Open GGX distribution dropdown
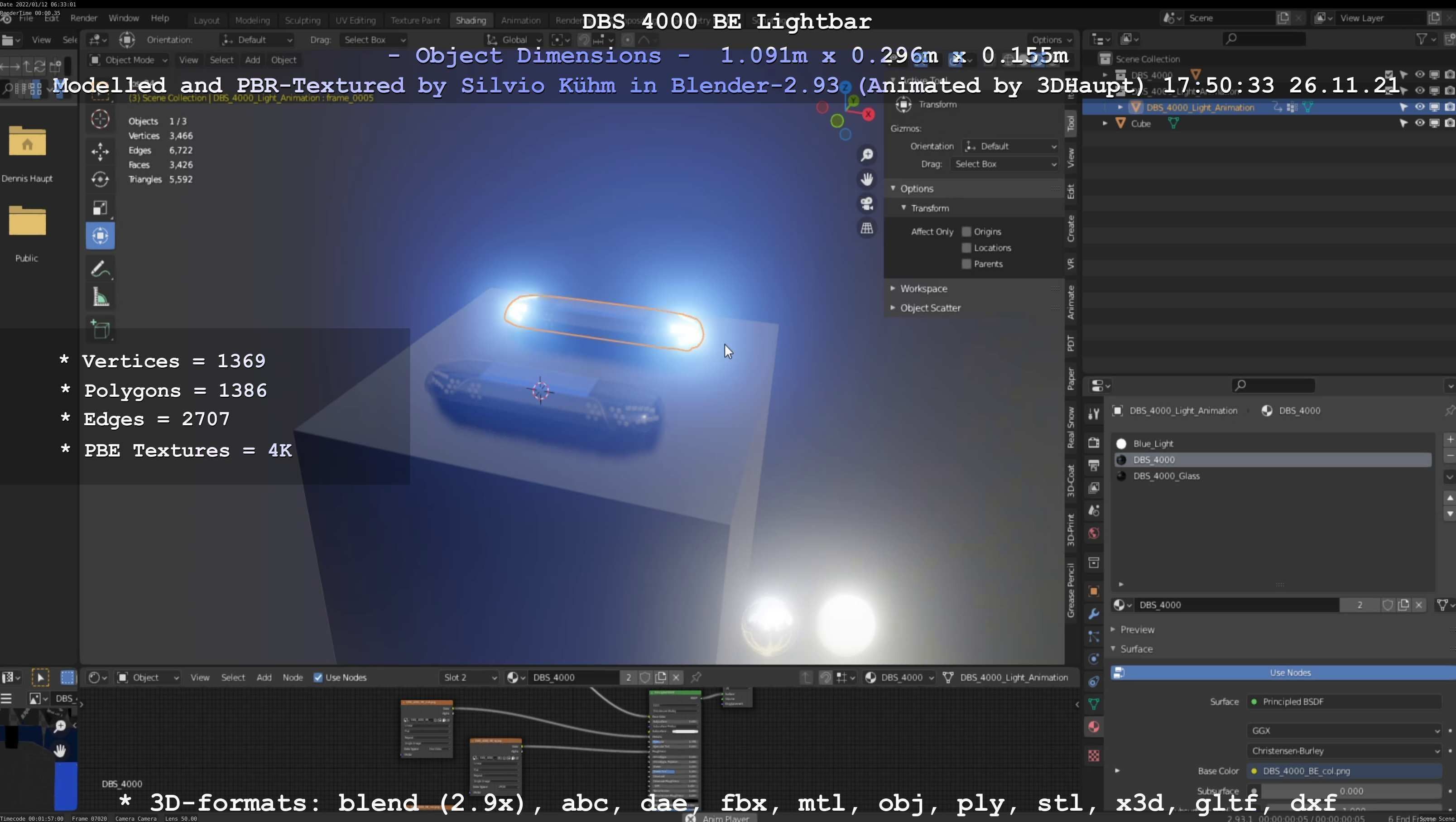The height and width of the screenshot is (822, 1456). [1344, 731]
